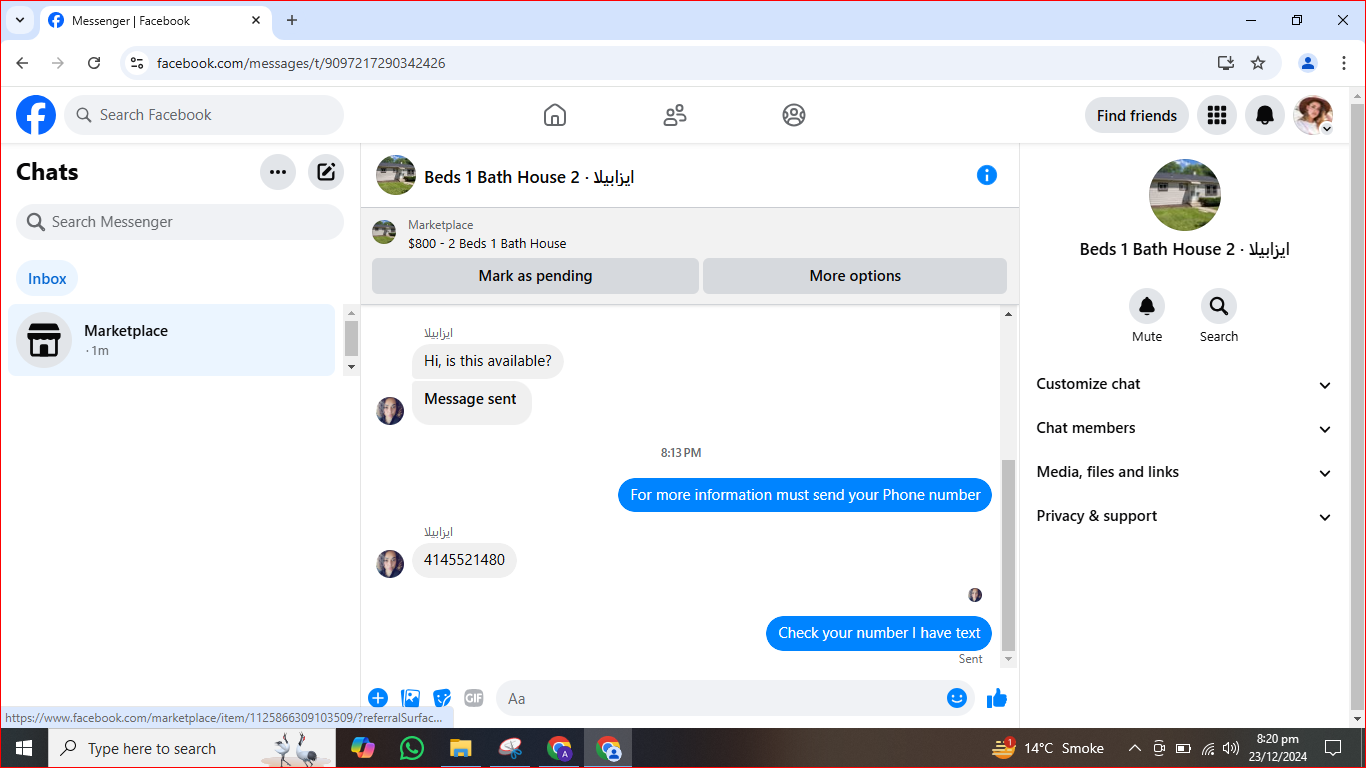1366x768 pixels.
Task: Start a new message with compose icon
Action: (326, 172)
